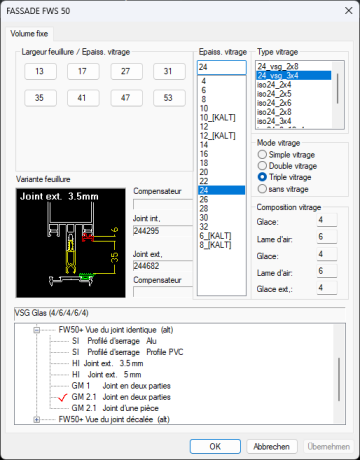Click the red checkmark beside GM 2.1
This screenshot has height=460, width=360.
[62, 398]
